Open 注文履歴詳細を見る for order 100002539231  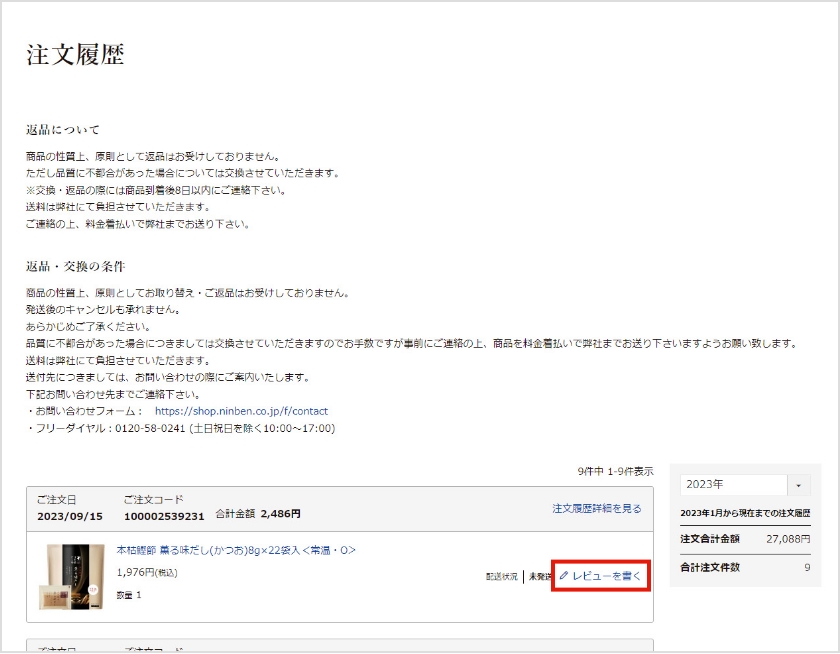pyautogui.click(x=597, y=509)
